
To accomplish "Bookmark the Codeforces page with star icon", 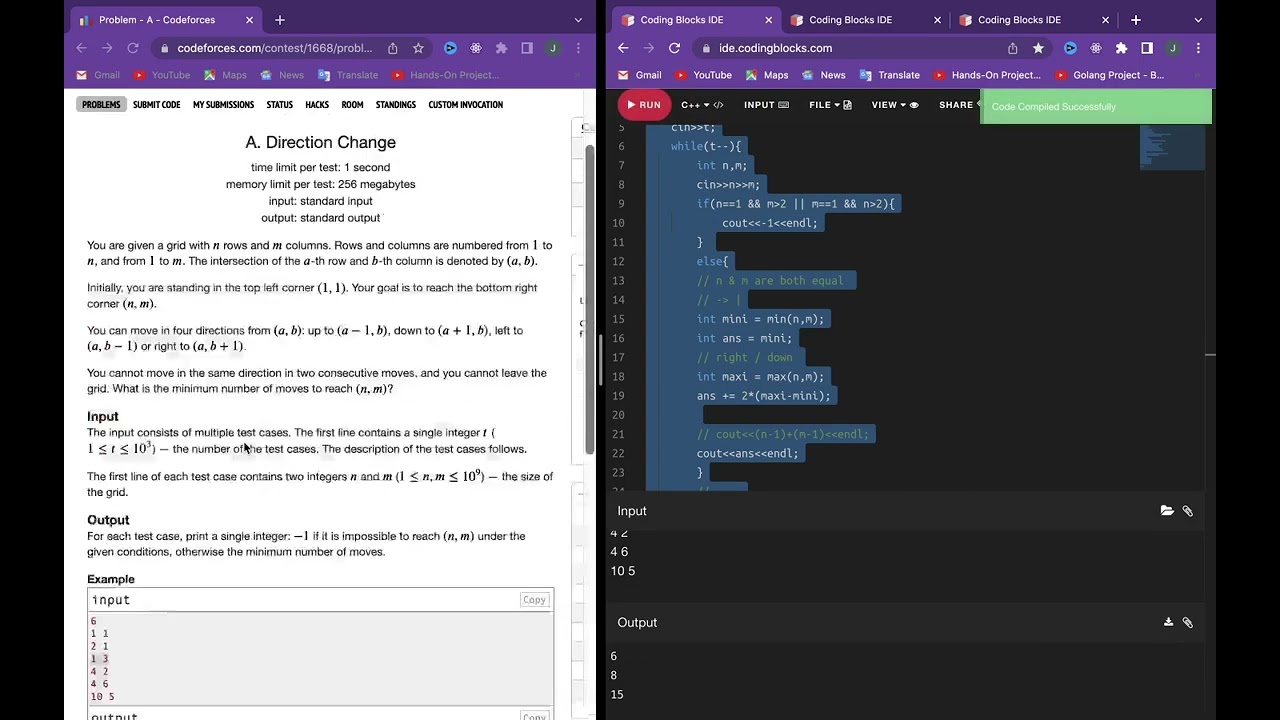I will click(418, 48).
